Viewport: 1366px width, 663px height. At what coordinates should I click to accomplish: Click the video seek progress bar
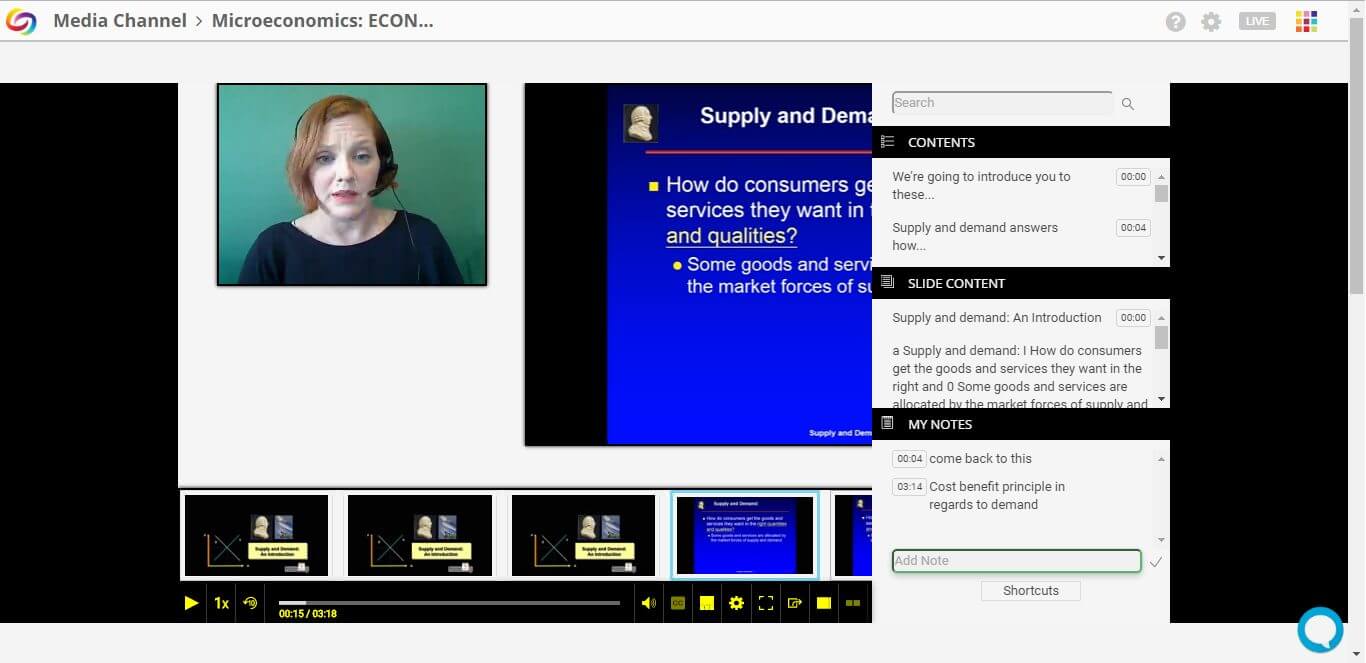pyautogui.click(x=450, y=602)
